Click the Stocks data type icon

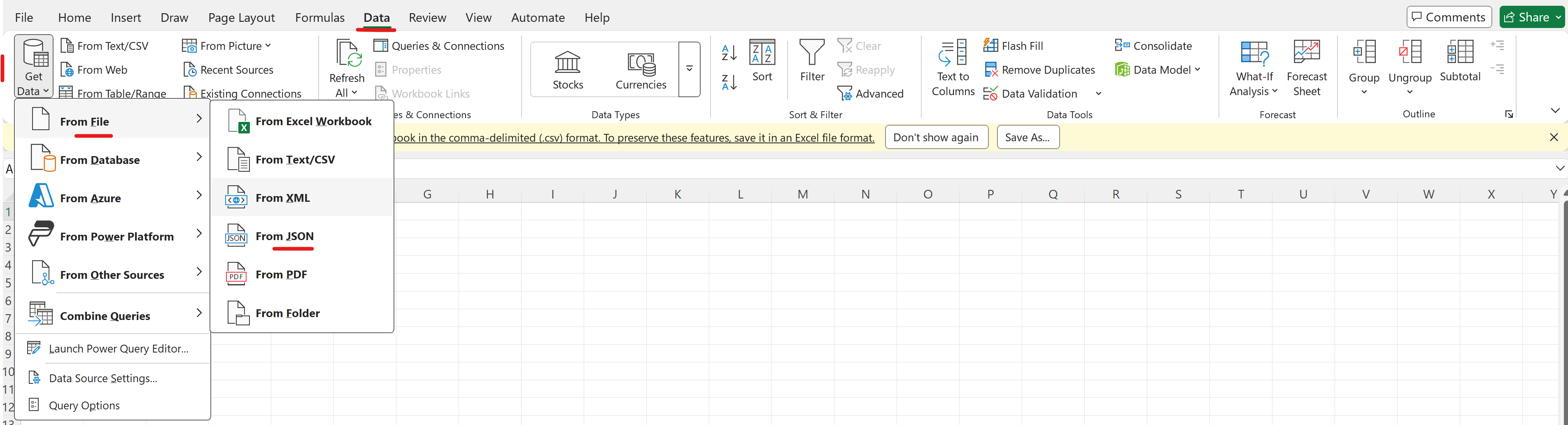coord(567,61)
